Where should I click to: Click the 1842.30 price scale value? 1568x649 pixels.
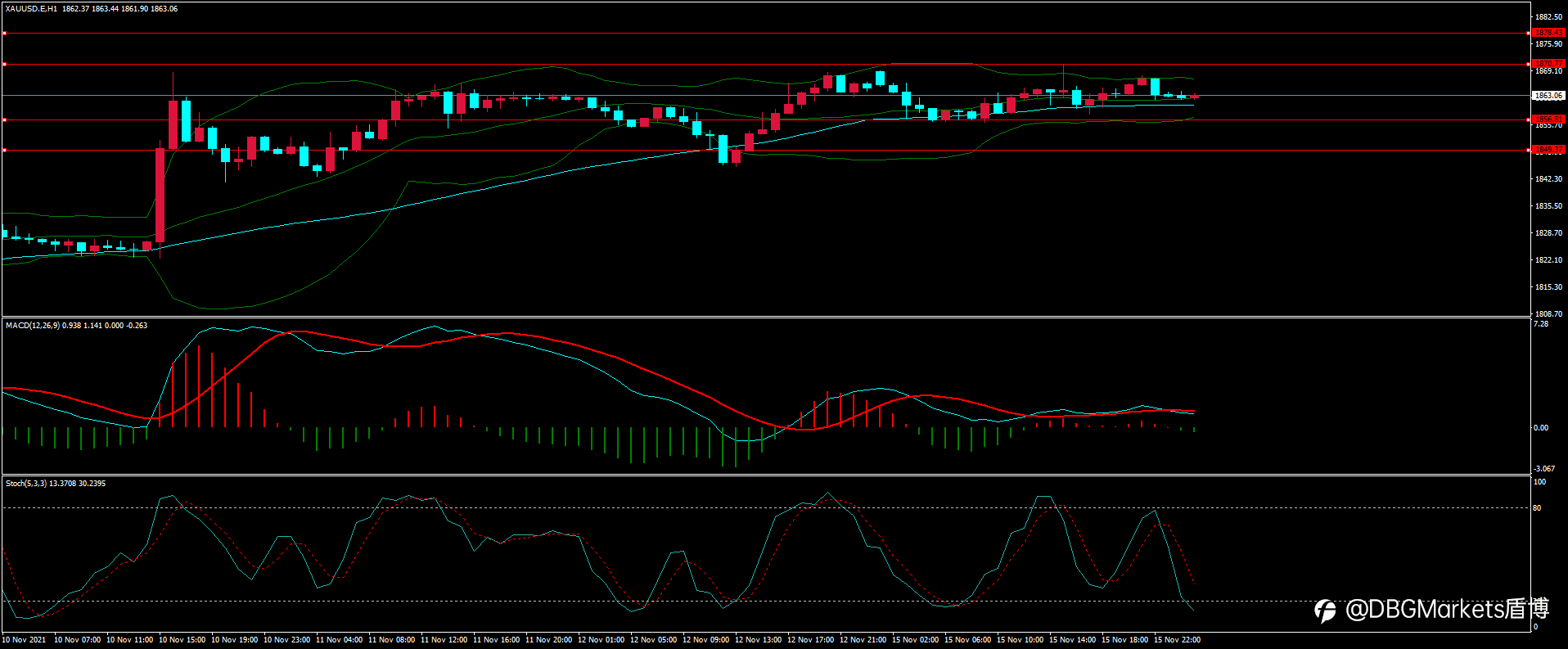(1548, 179)
